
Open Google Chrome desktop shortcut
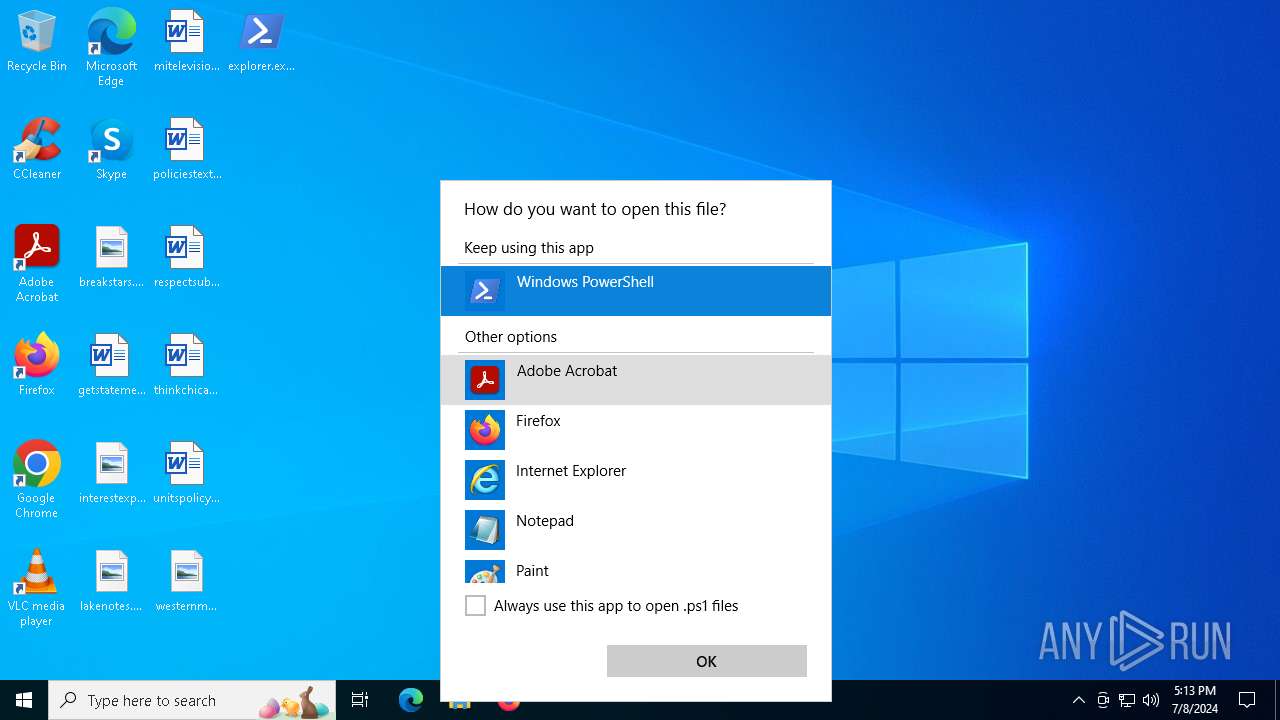pos(37,480)
